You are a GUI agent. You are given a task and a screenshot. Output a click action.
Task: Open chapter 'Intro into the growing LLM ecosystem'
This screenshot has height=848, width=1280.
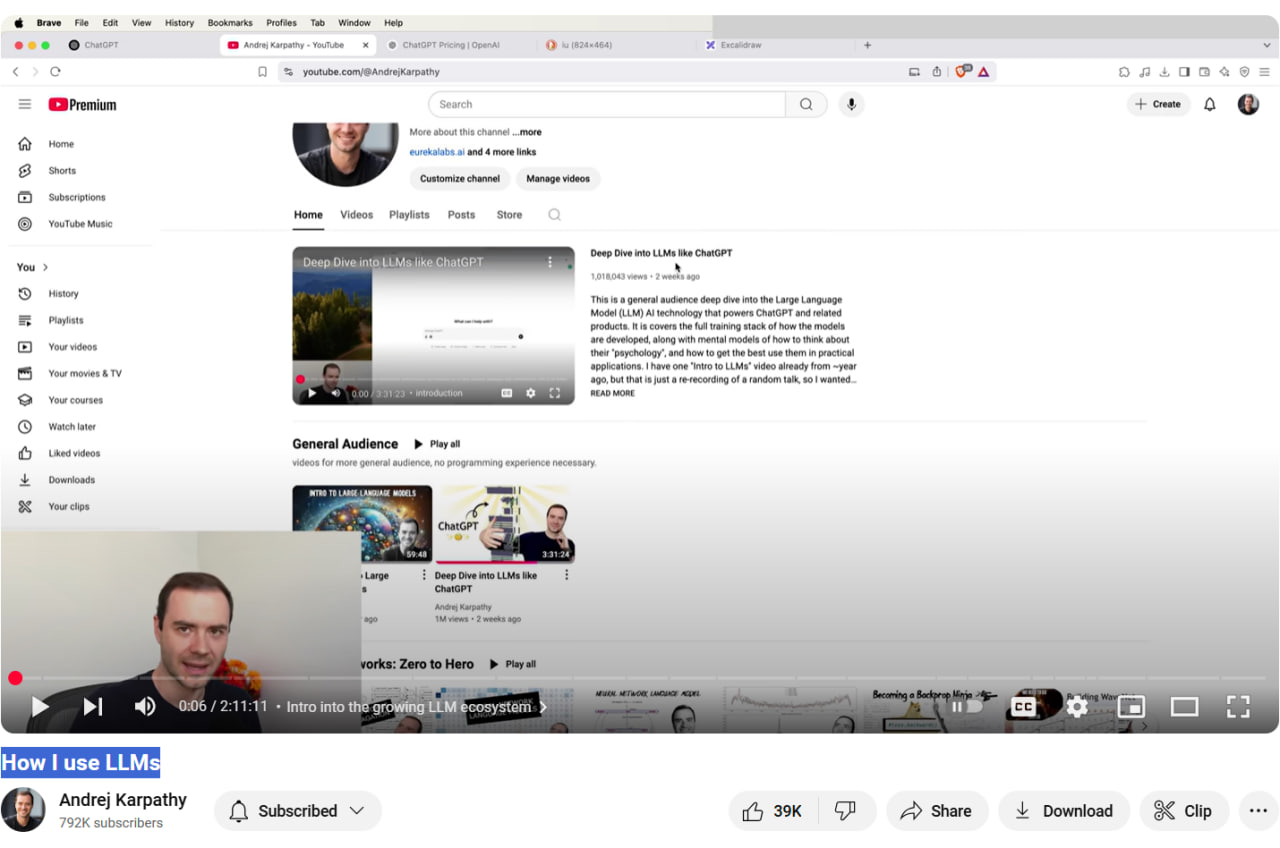(x=417, y=706)
